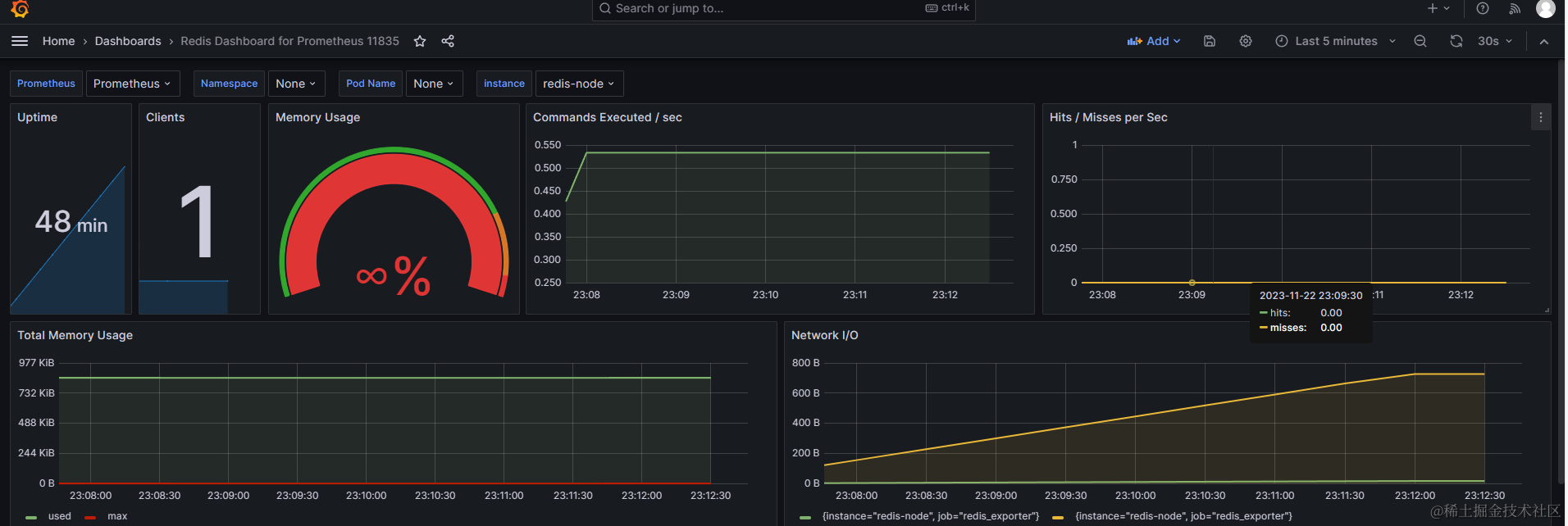Go to Dashboards breadcrumb
Screen dimensions: 1568x526
click(128, 41)
